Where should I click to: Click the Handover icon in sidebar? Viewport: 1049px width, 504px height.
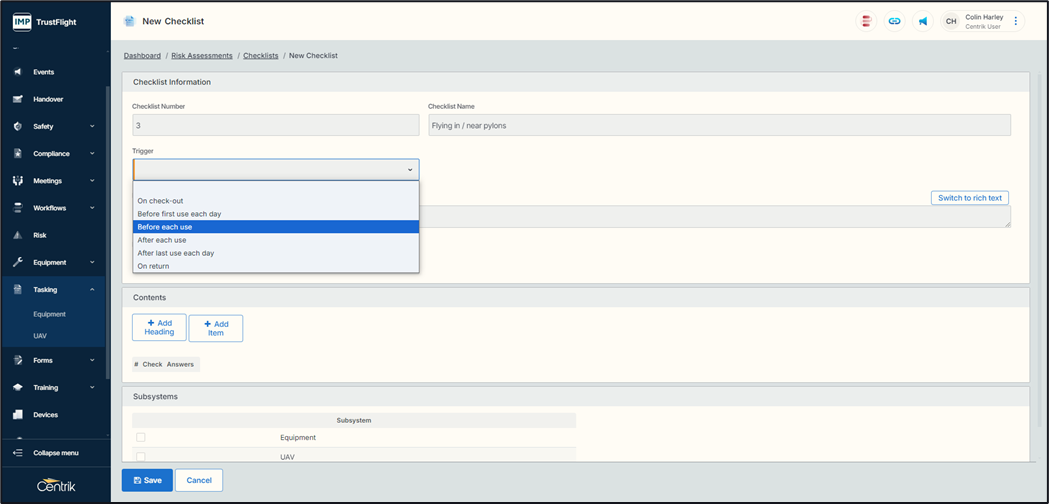tap(18, 99)
